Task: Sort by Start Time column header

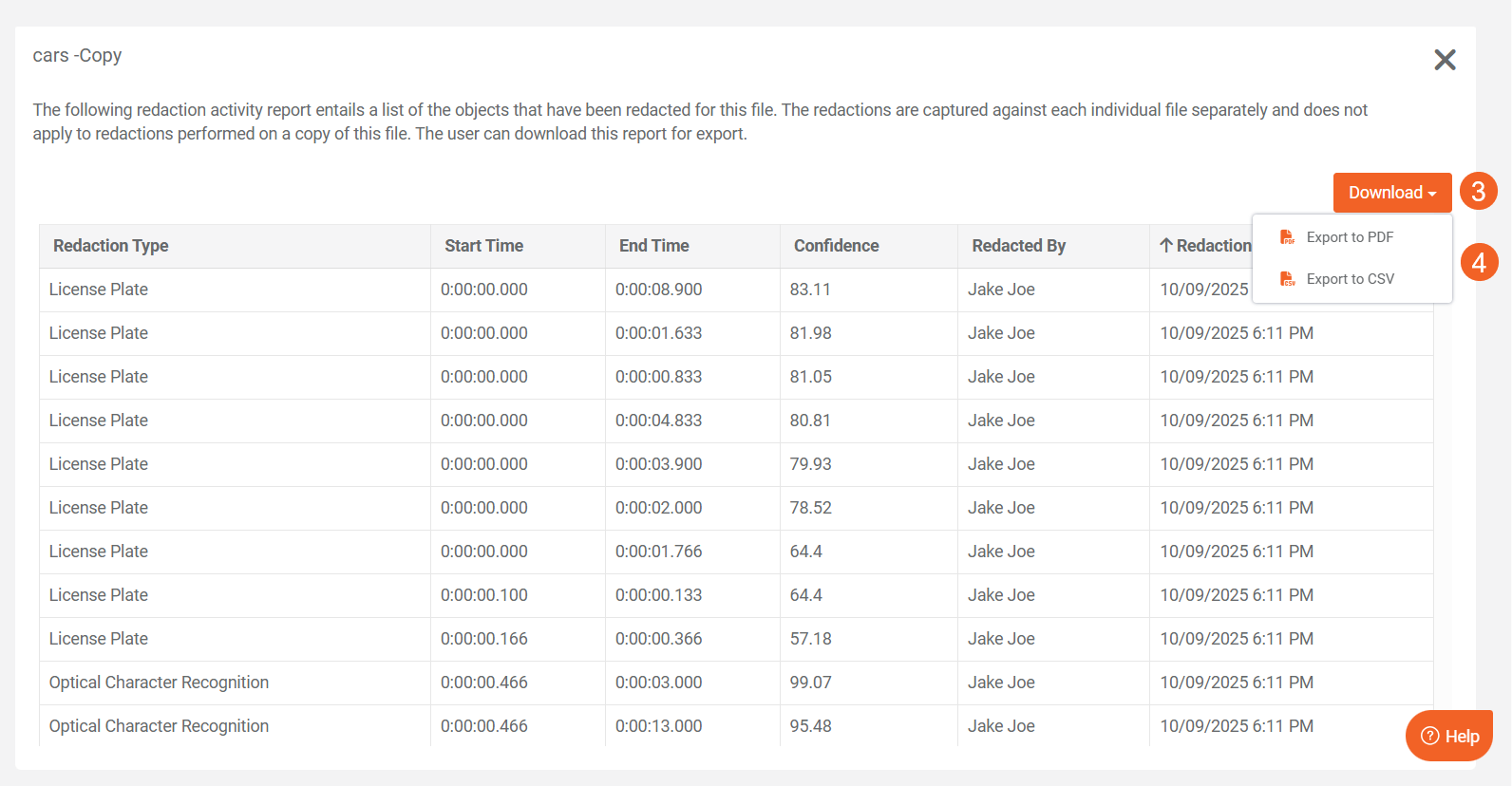Action: (x=483, y=246)
